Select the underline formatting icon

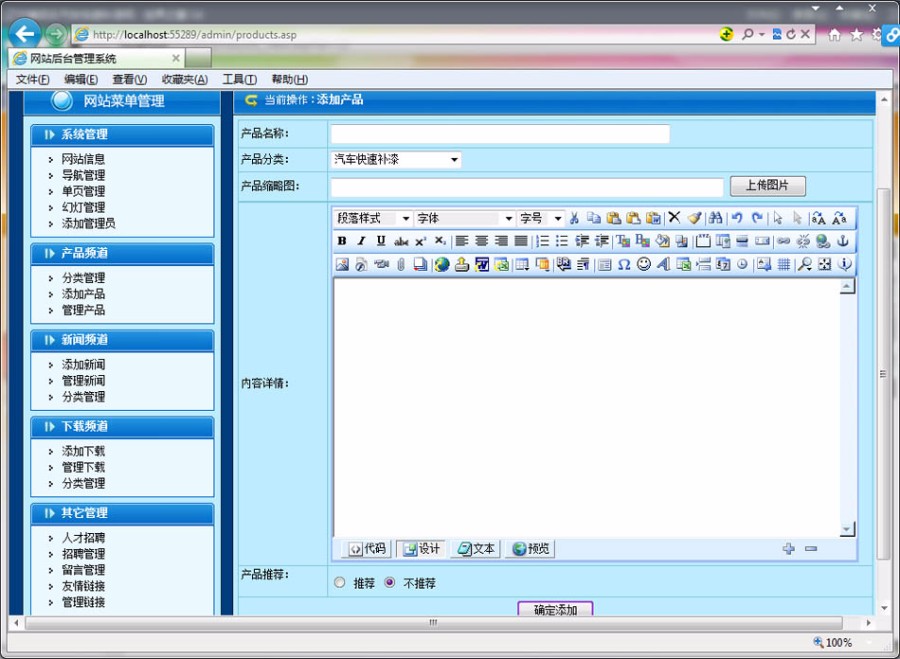[381, 241]
